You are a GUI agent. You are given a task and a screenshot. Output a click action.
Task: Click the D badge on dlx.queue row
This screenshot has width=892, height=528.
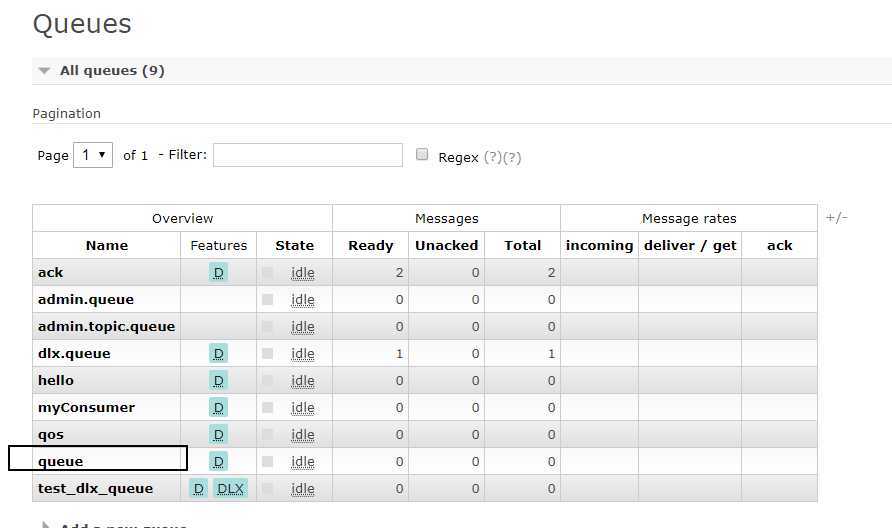[218, 353]
